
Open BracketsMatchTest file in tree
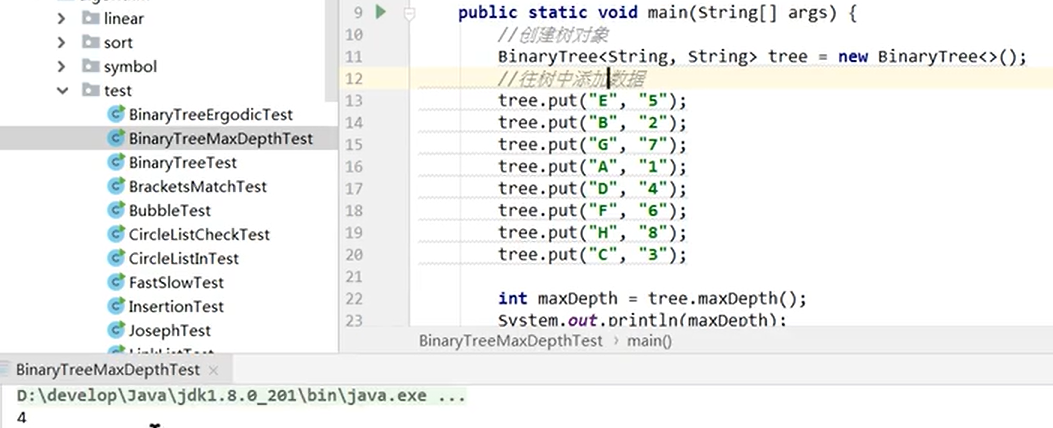[198, 187]
